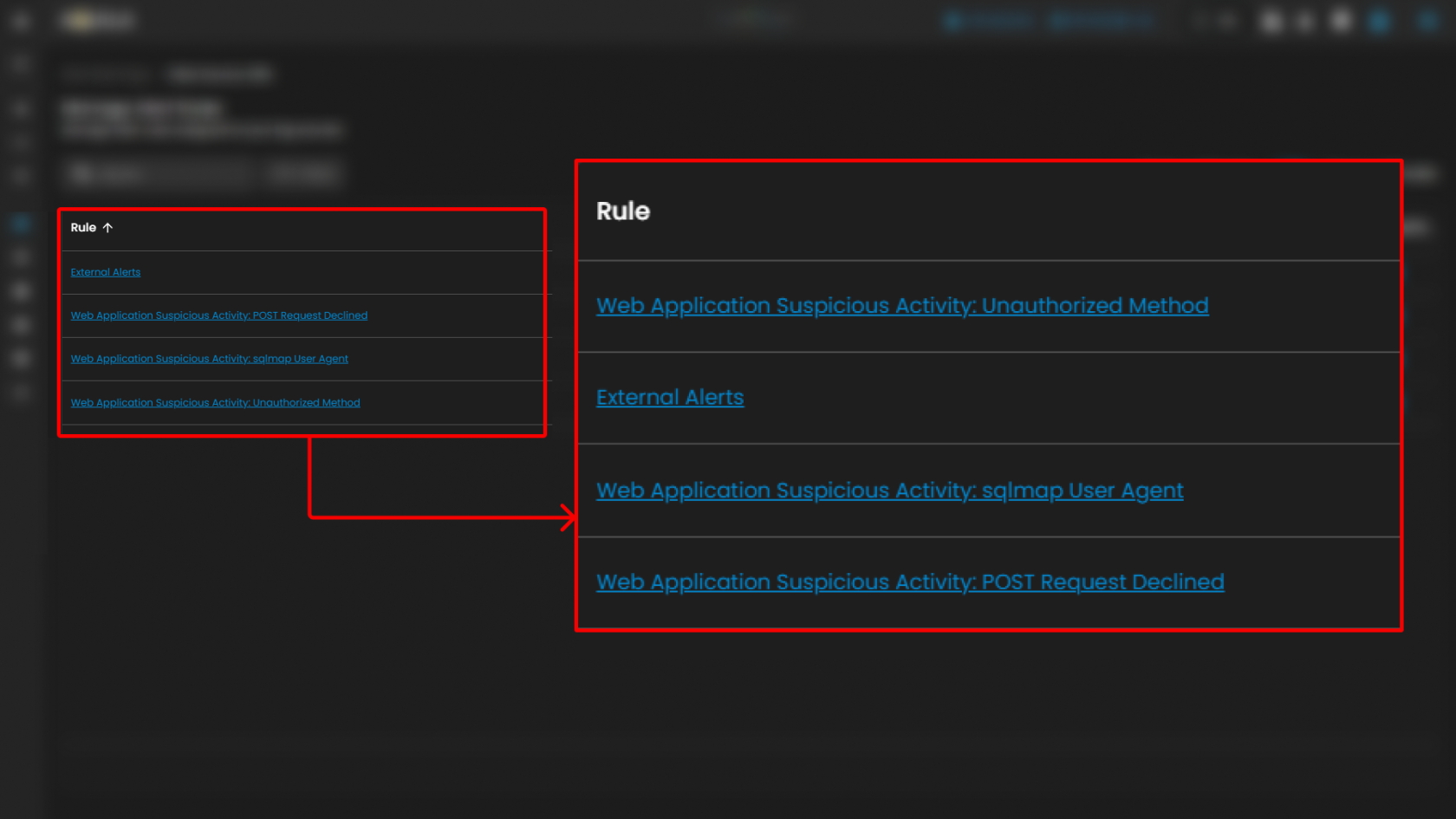Click the large Rule heading in enlarged panel

[623, 211]
